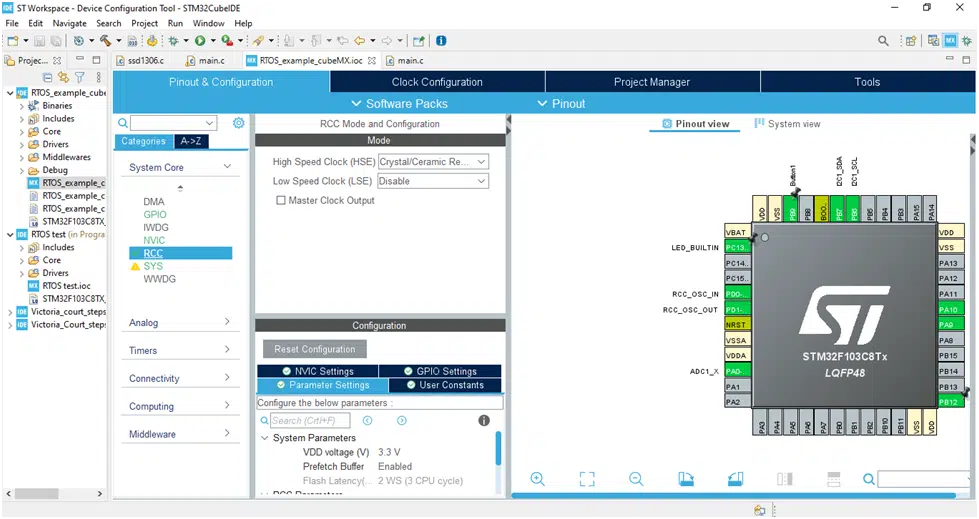979x519 pixels.
Task: Select GPIO in the System Core list
Action: (x=155, y=214)
